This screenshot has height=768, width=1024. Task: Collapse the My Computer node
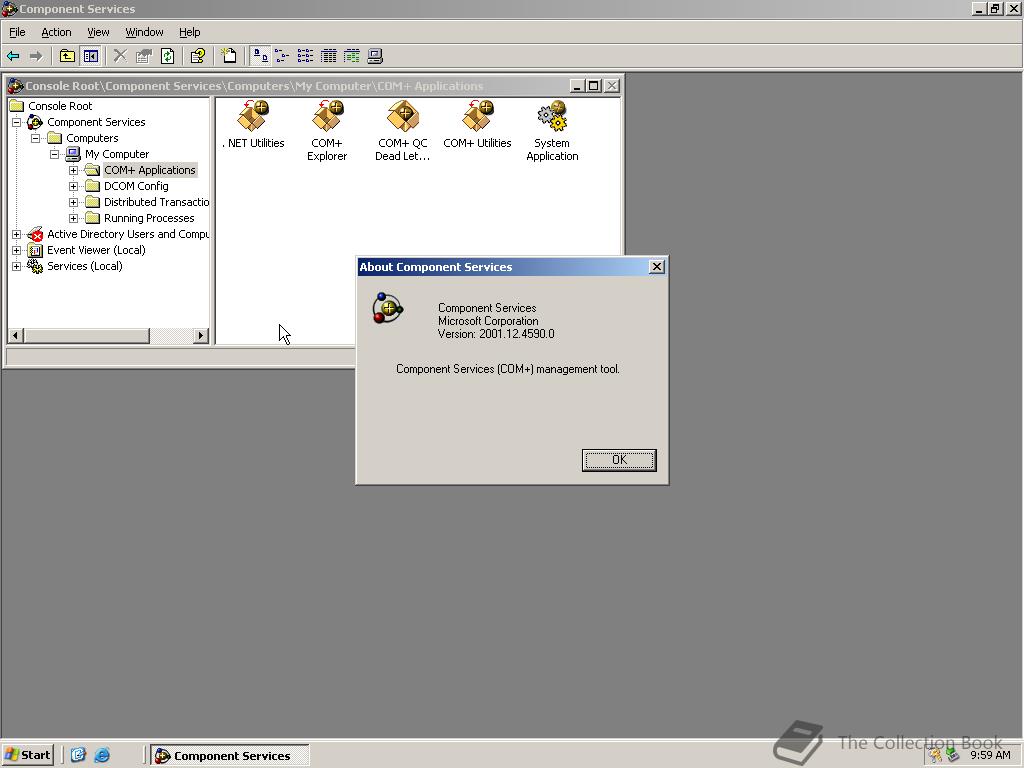(55, 154)
